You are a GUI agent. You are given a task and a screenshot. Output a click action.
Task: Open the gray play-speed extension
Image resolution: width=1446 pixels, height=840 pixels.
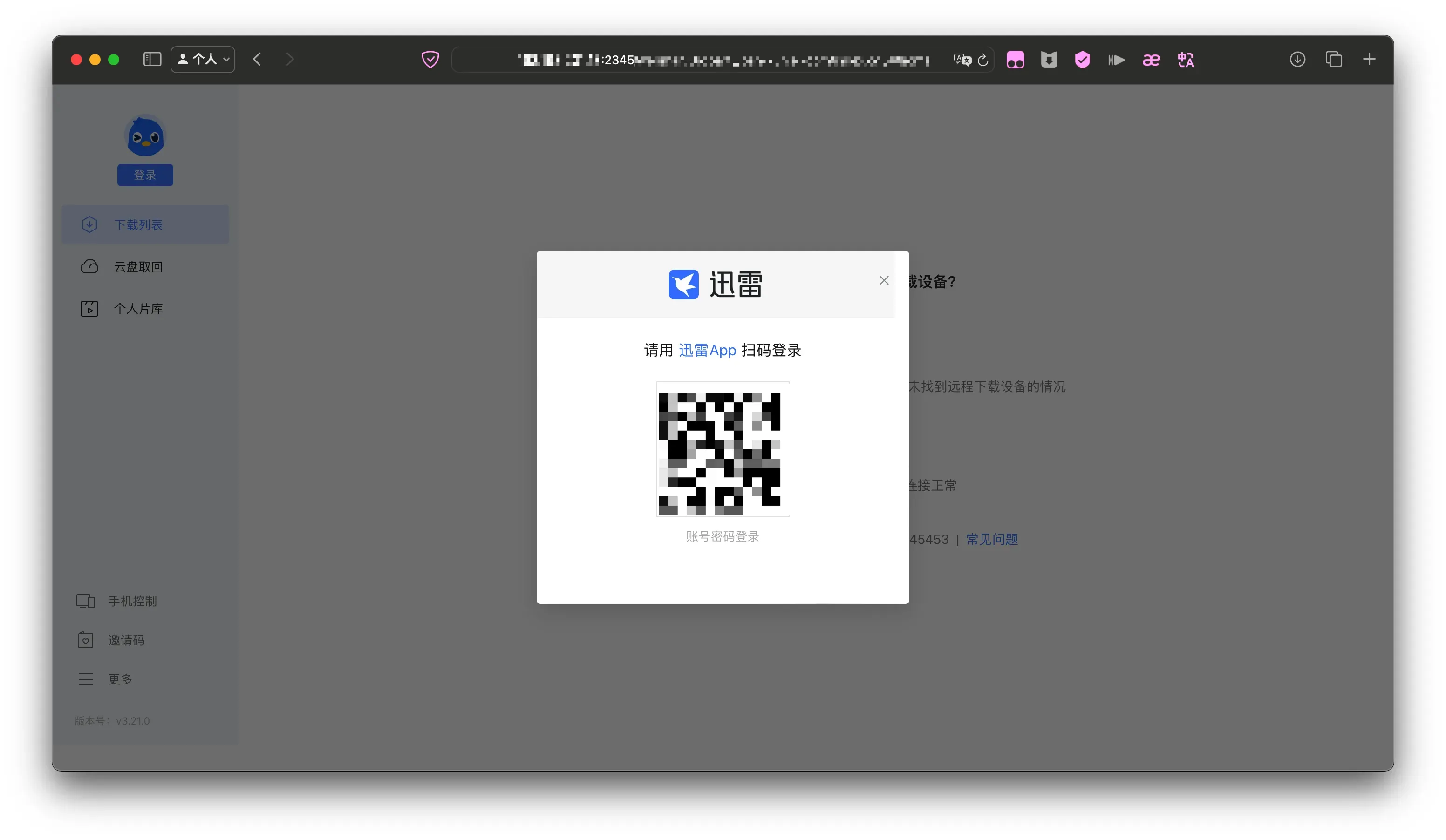point(1116,60)
